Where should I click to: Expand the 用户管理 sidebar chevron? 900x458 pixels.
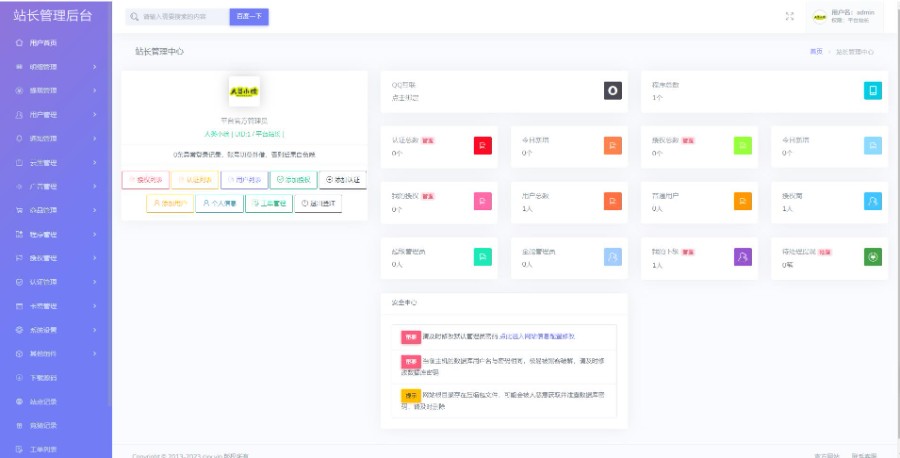click(95, 115)
